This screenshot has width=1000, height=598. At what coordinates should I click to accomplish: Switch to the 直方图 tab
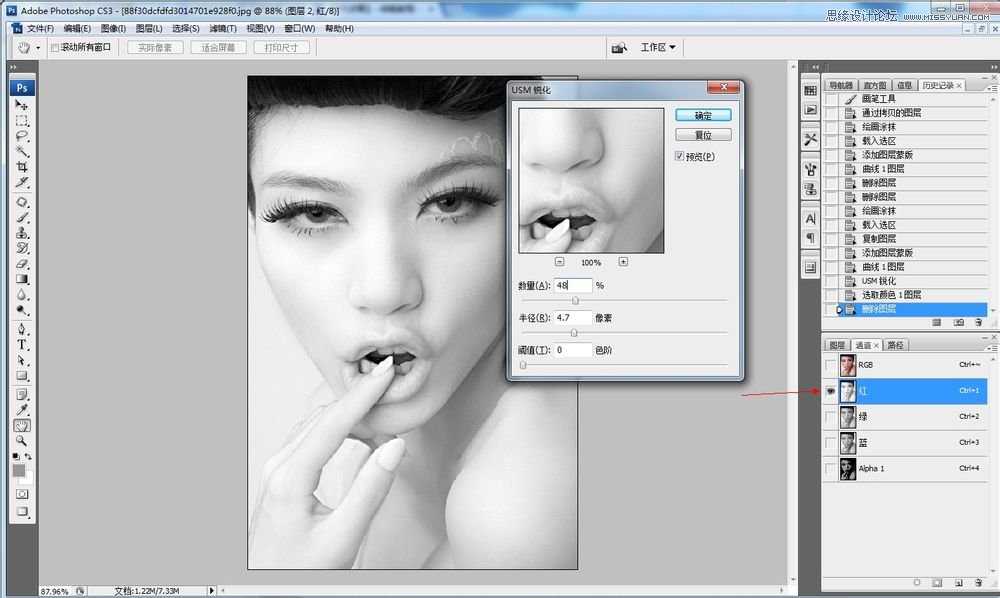tap(875, 85)
